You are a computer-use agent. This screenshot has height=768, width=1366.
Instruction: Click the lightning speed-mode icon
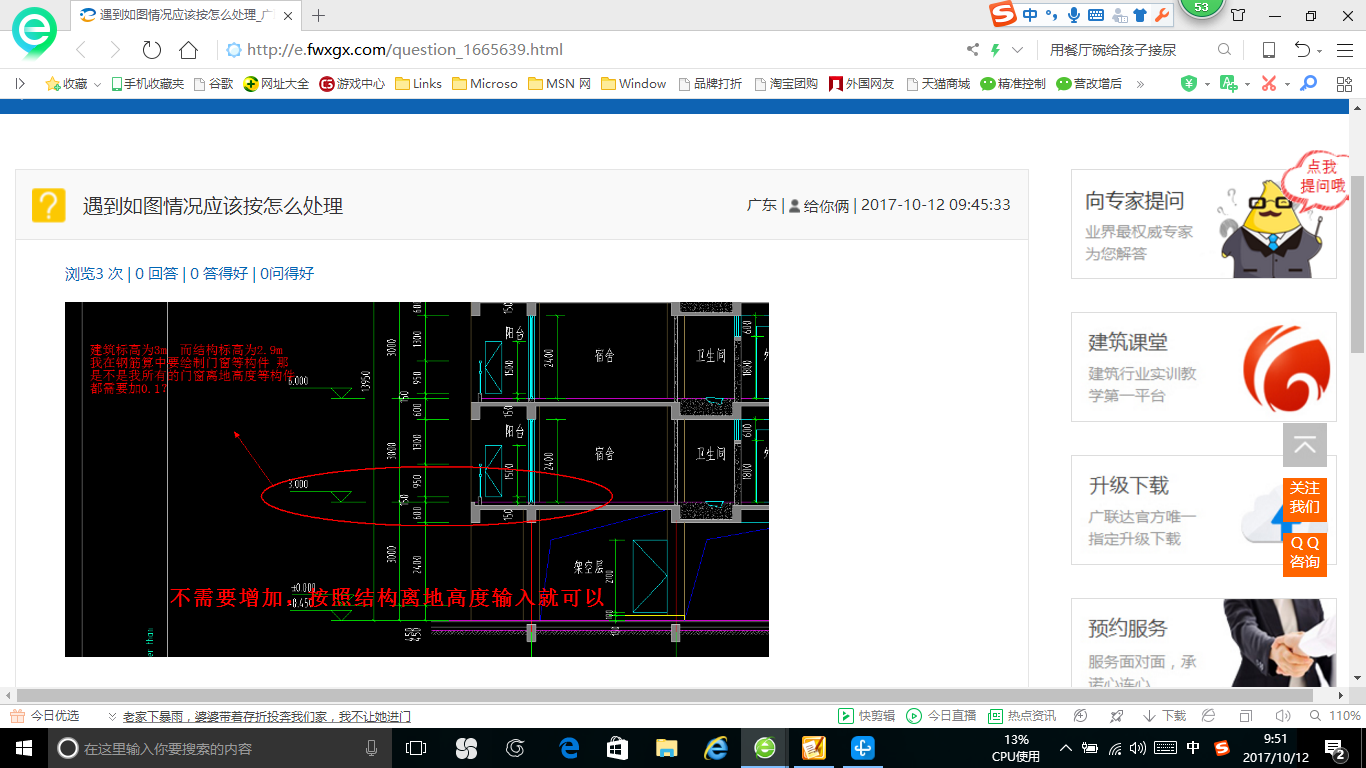point(995,50)
